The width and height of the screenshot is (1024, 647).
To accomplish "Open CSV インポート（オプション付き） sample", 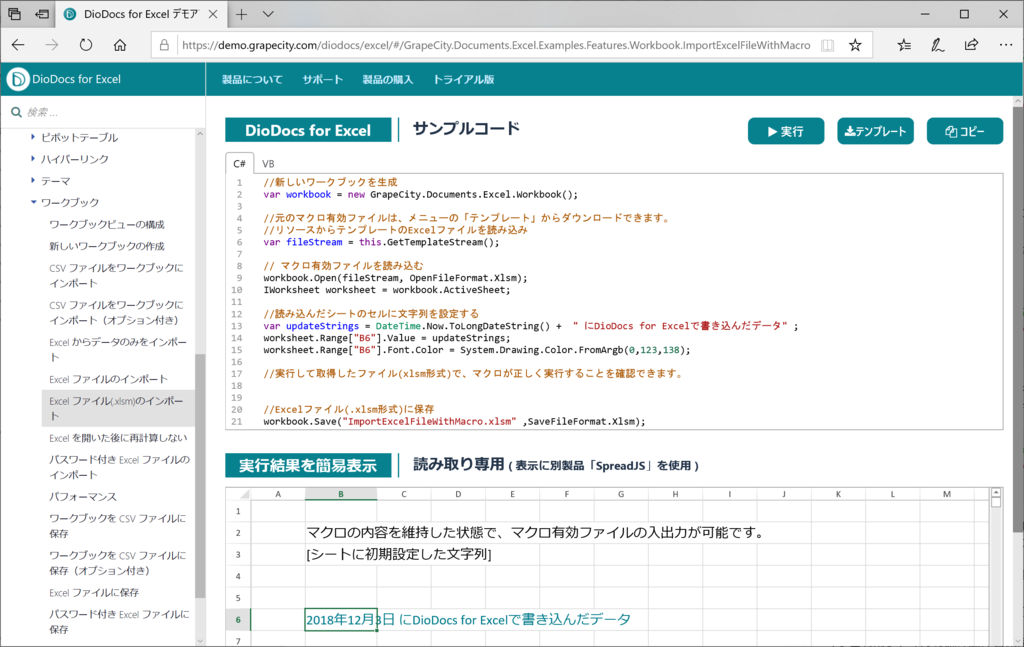I will [116, 313].
